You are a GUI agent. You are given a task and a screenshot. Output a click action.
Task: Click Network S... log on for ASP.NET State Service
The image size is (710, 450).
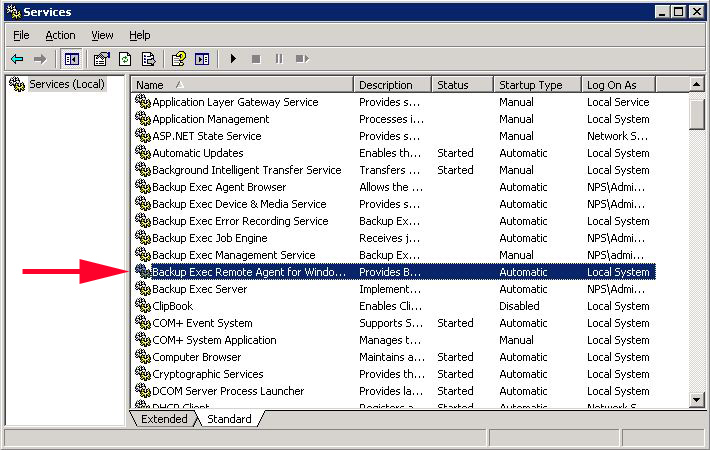(617, 136)
